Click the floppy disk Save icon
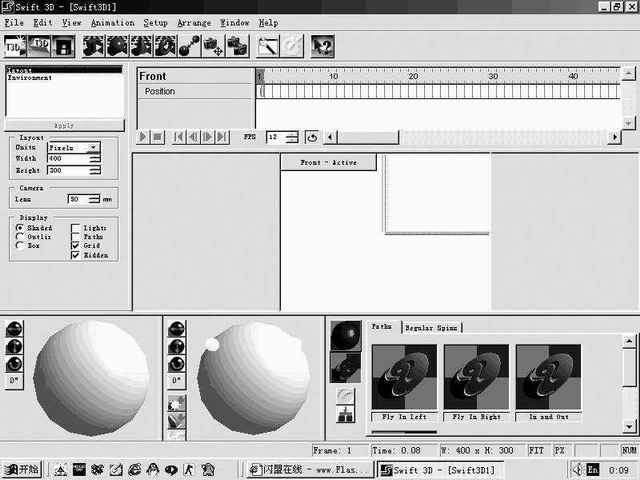 pyautogui.click(x=63, y=45)
